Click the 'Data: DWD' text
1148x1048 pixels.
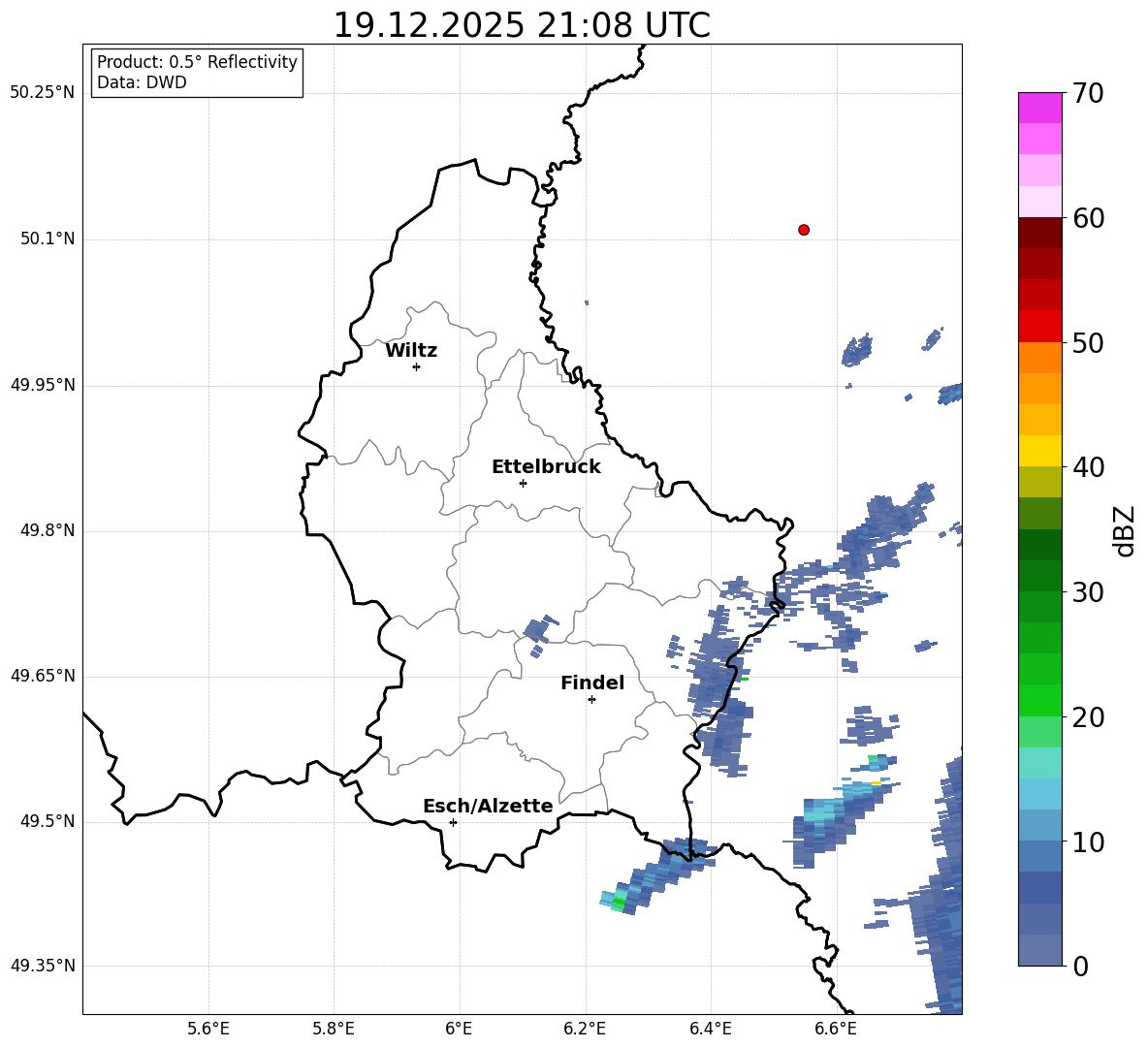[x=142, y=82]
